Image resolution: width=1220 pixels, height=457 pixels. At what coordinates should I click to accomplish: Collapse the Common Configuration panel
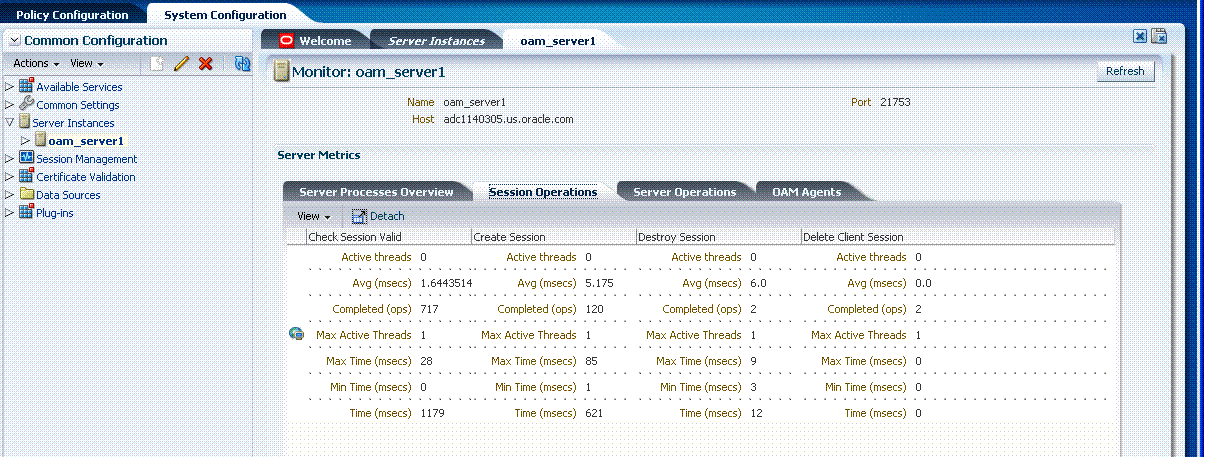14,40
